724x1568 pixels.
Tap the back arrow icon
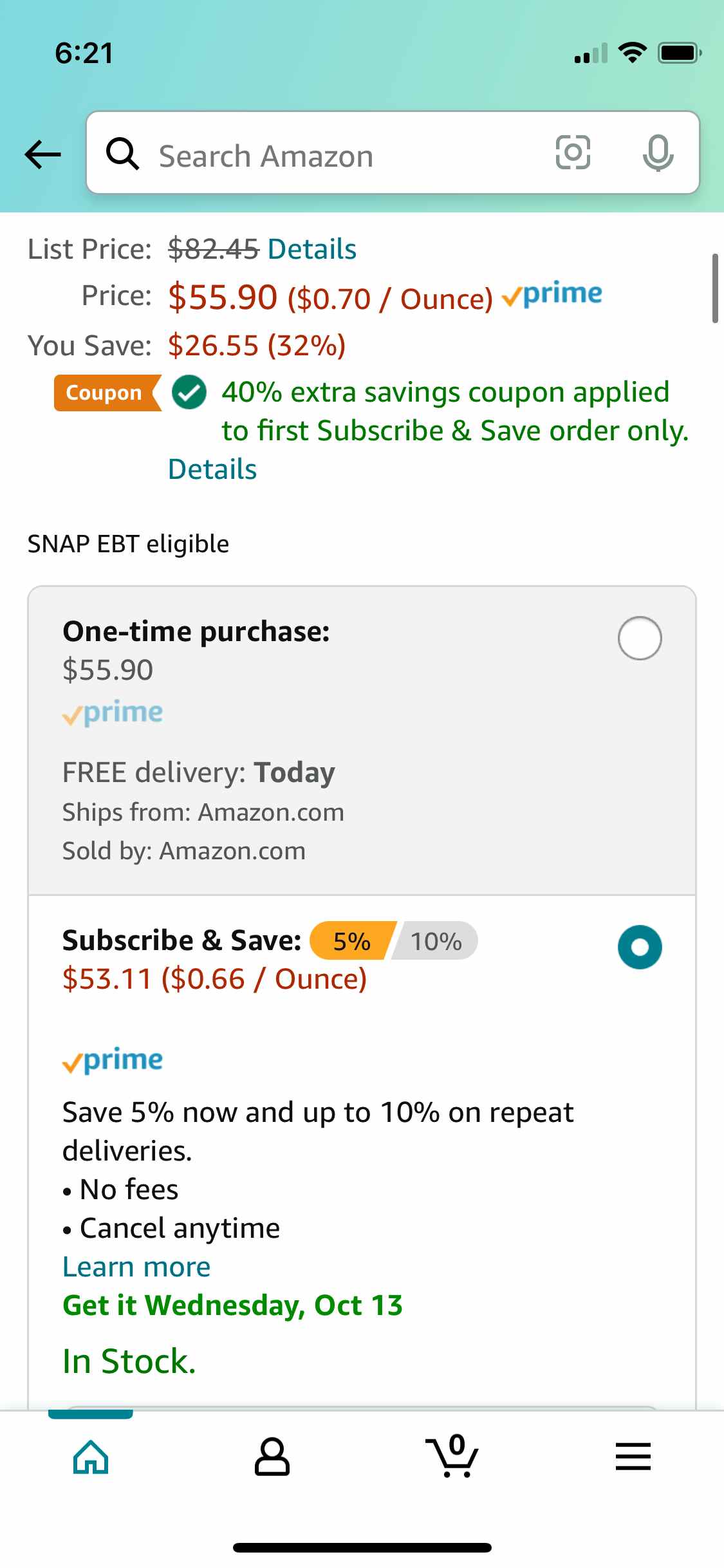(x=42, y=154)
